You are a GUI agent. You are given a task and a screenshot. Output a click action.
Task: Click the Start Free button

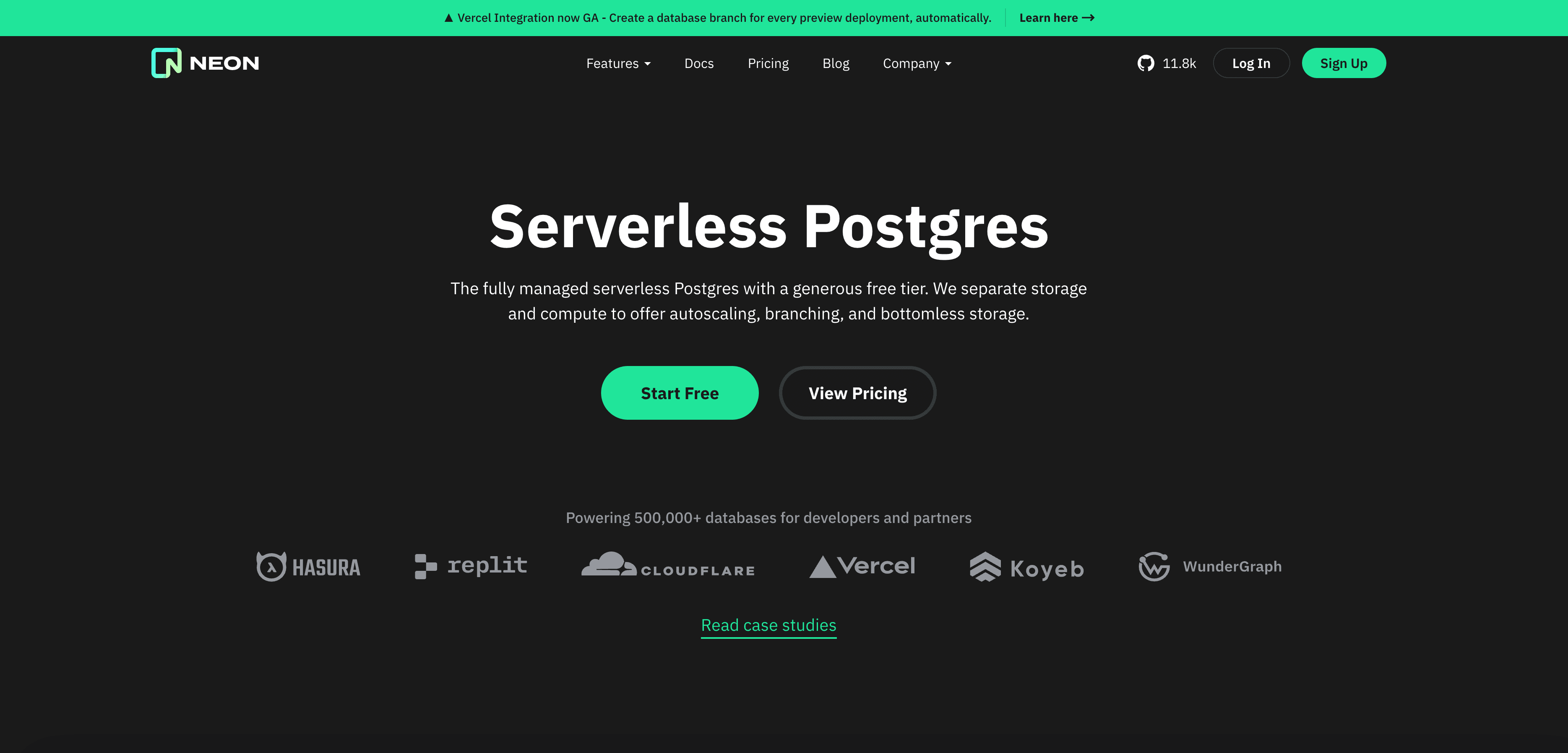coord(680,392)
